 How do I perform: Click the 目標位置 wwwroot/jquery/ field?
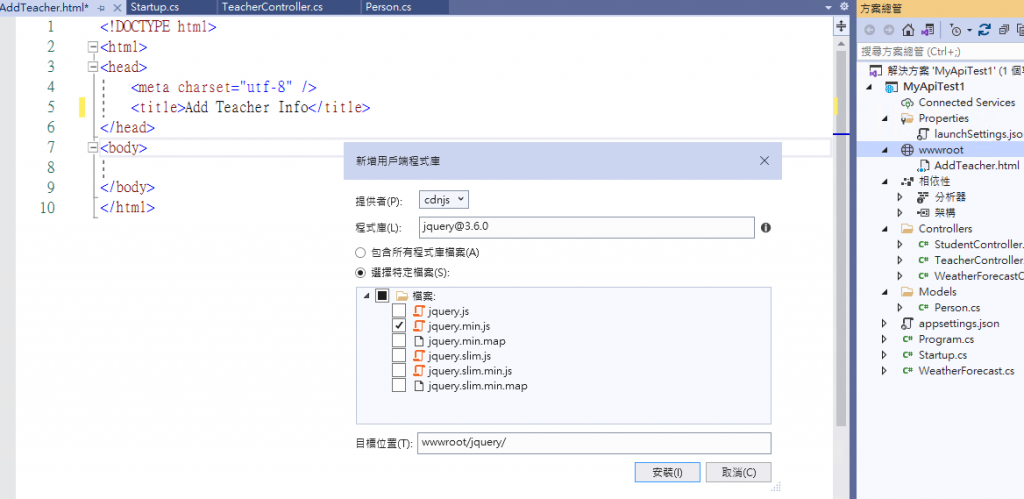tap(594, 443)
